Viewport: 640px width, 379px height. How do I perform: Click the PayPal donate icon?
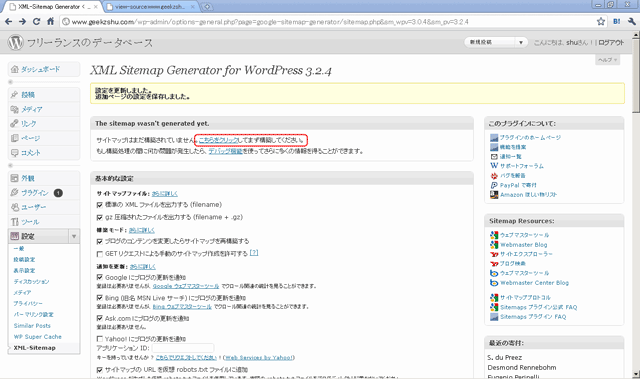tap(494, 185)
